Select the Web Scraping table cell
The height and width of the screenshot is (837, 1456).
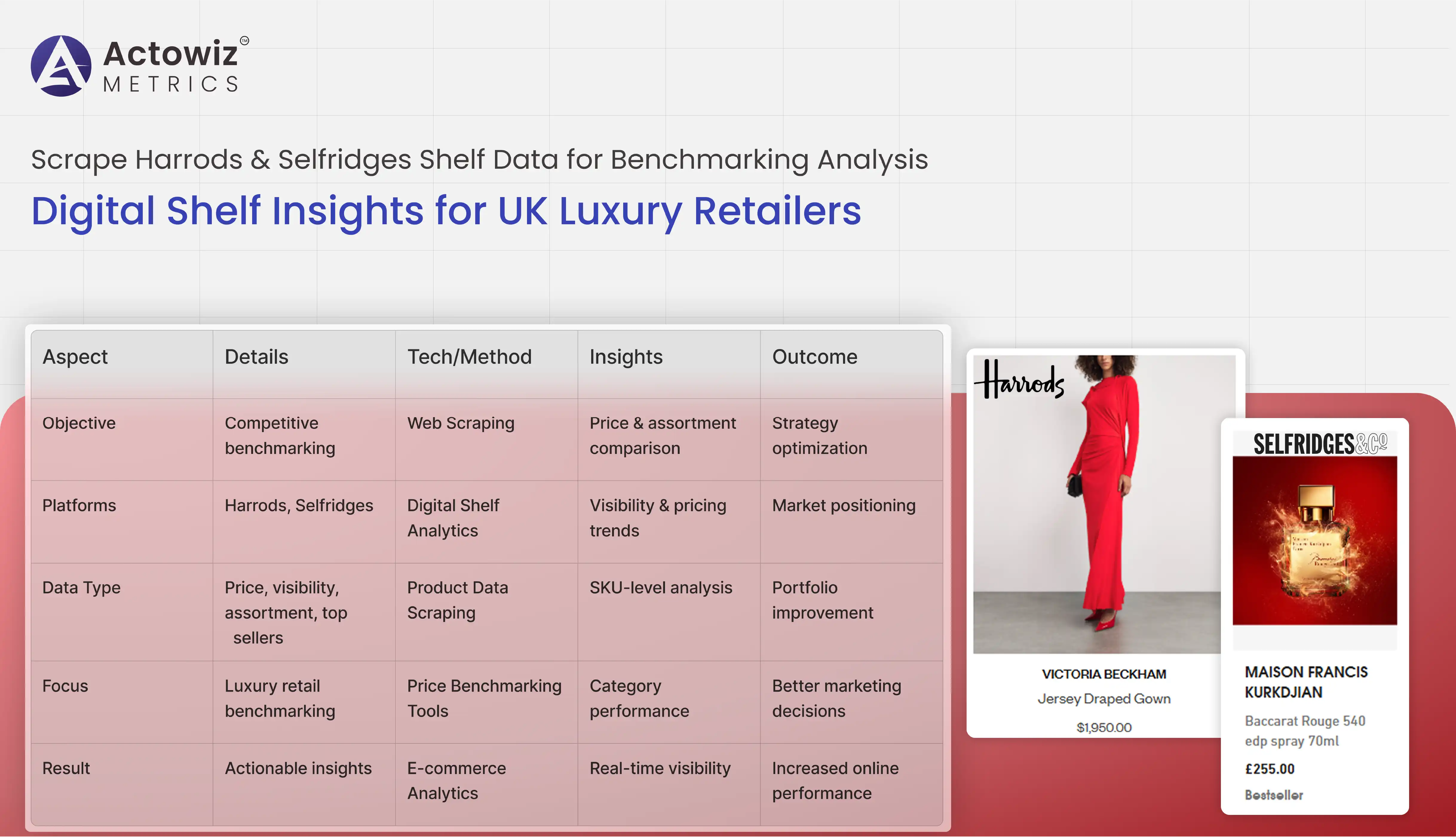click(461, 423)
